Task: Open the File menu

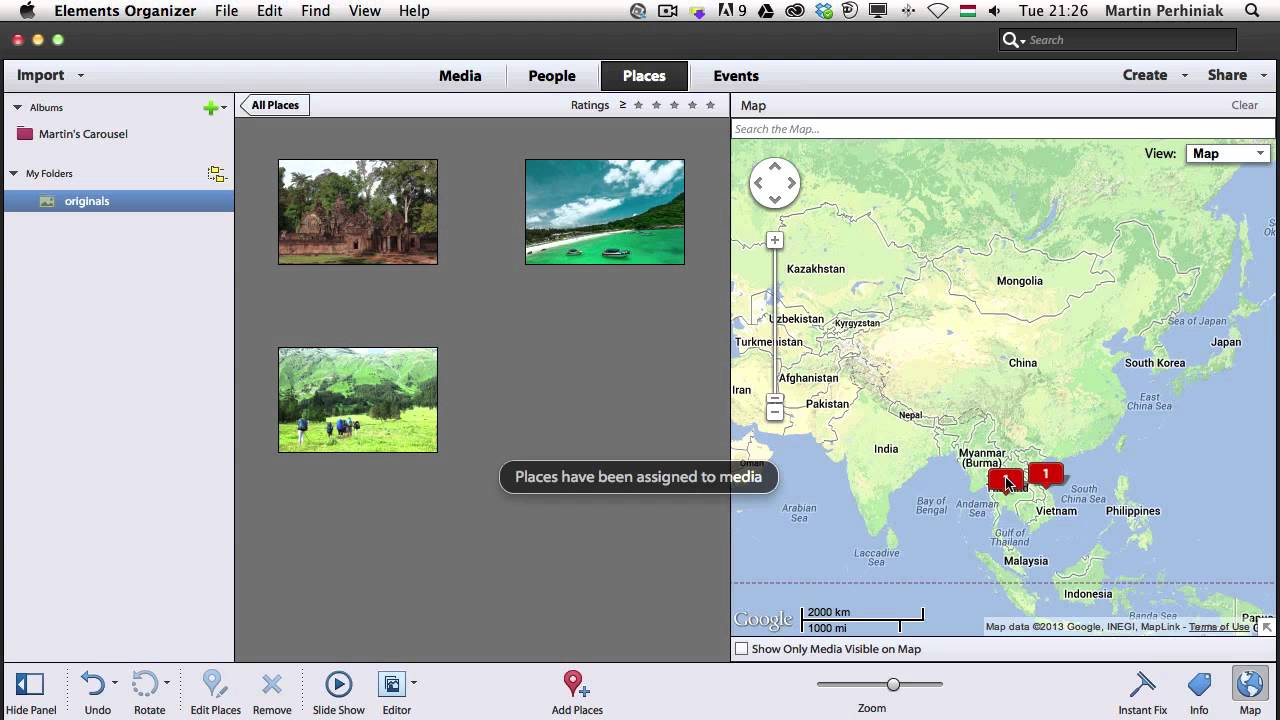Action: 226,11
